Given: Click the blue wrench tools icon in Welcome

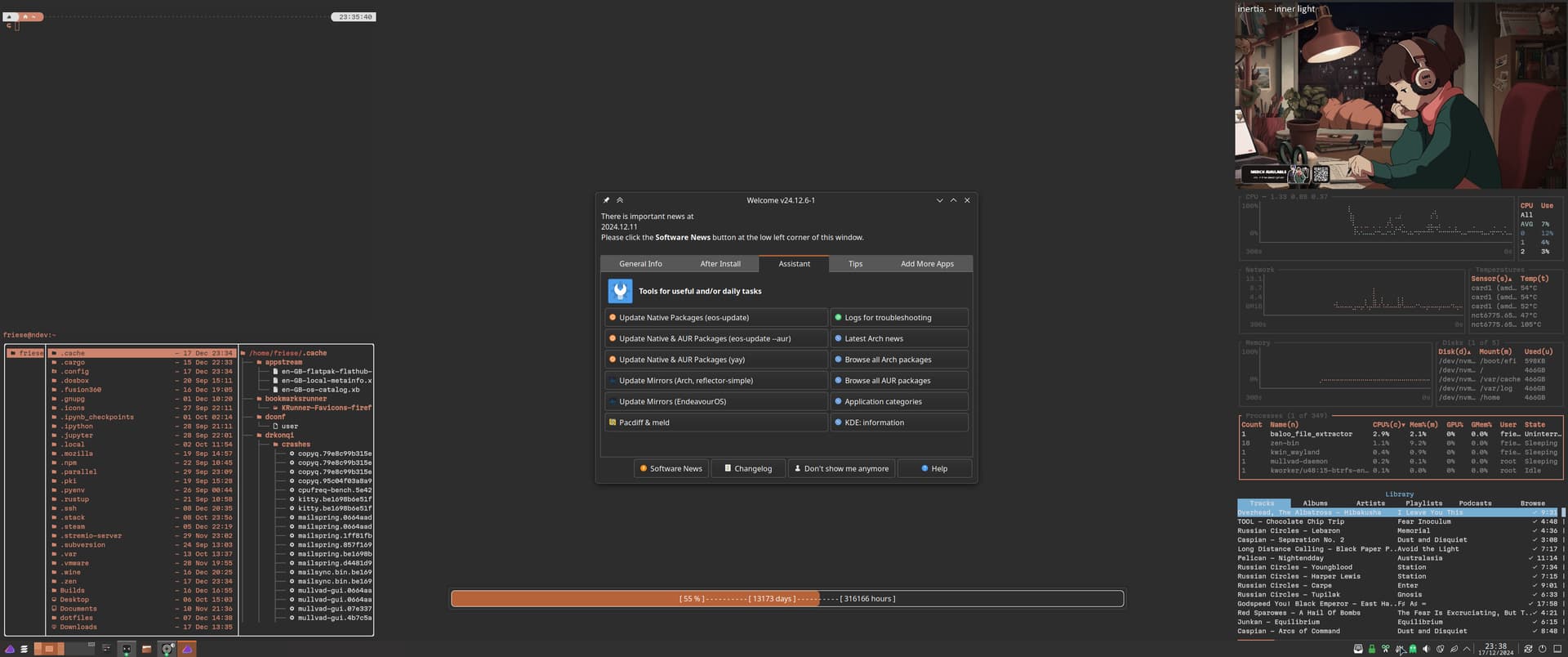Looking at the screenshot, I should [620, 291].
